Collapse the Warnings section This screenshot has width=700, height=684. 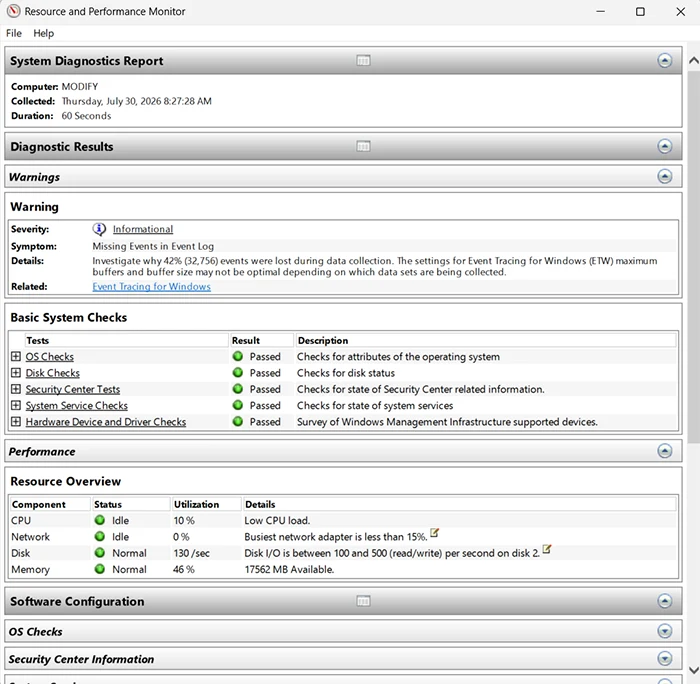(x=664, y=176)
